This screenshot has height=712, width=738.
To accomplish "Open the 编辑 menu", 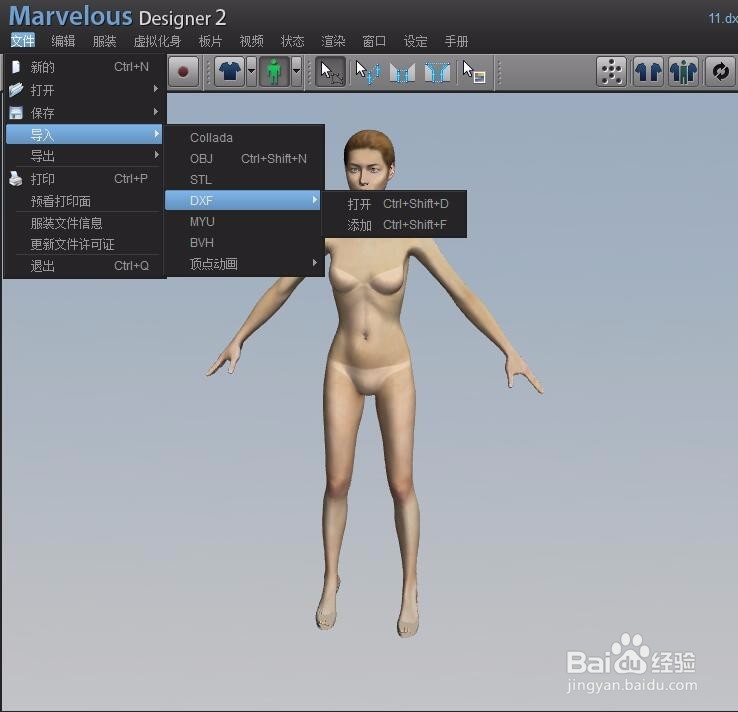I will pos(63,41).
